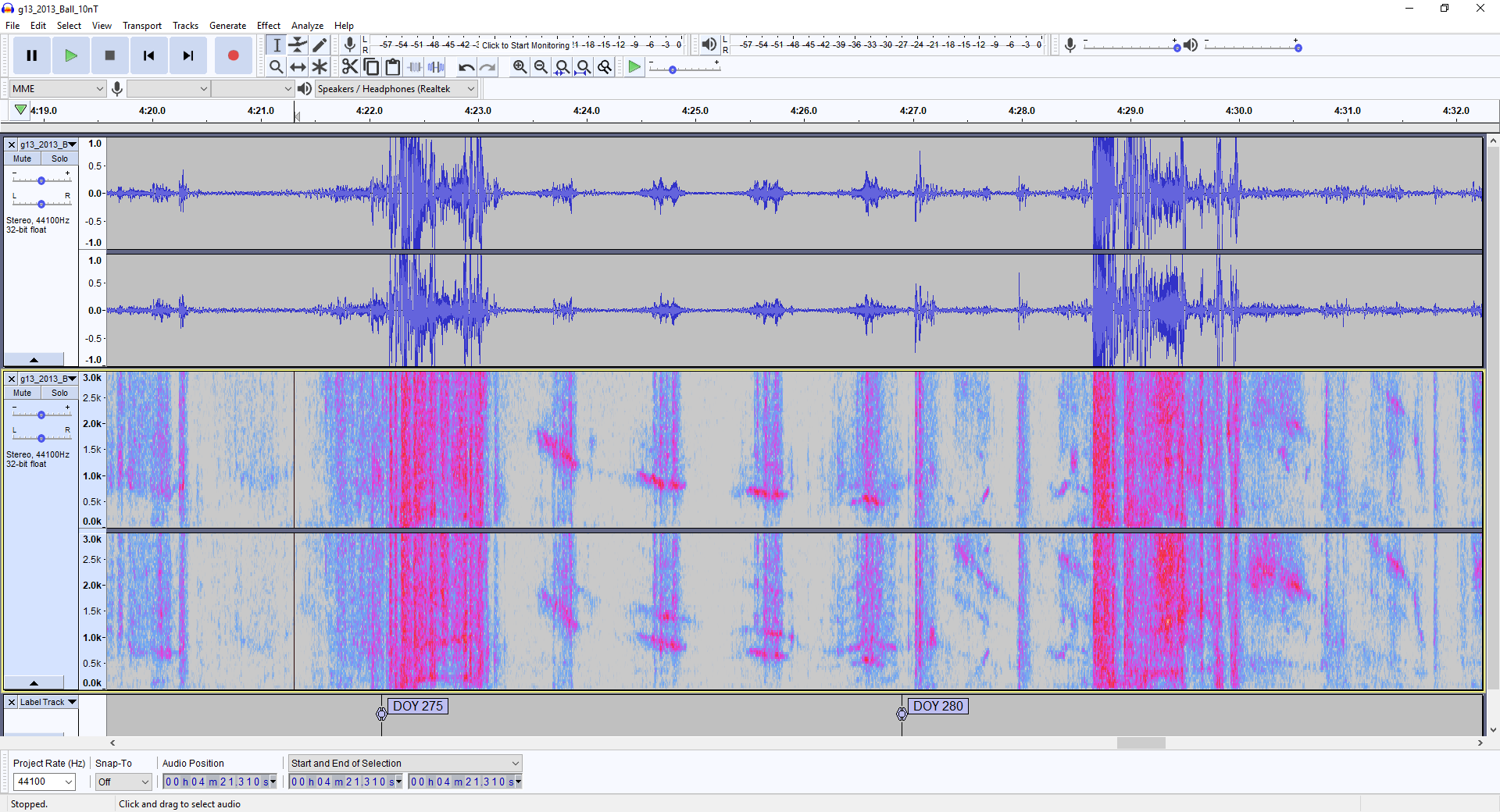This screenshot has height=812, width=1500.
Task: Open the Analyze menu
Action: click(307, 26)
